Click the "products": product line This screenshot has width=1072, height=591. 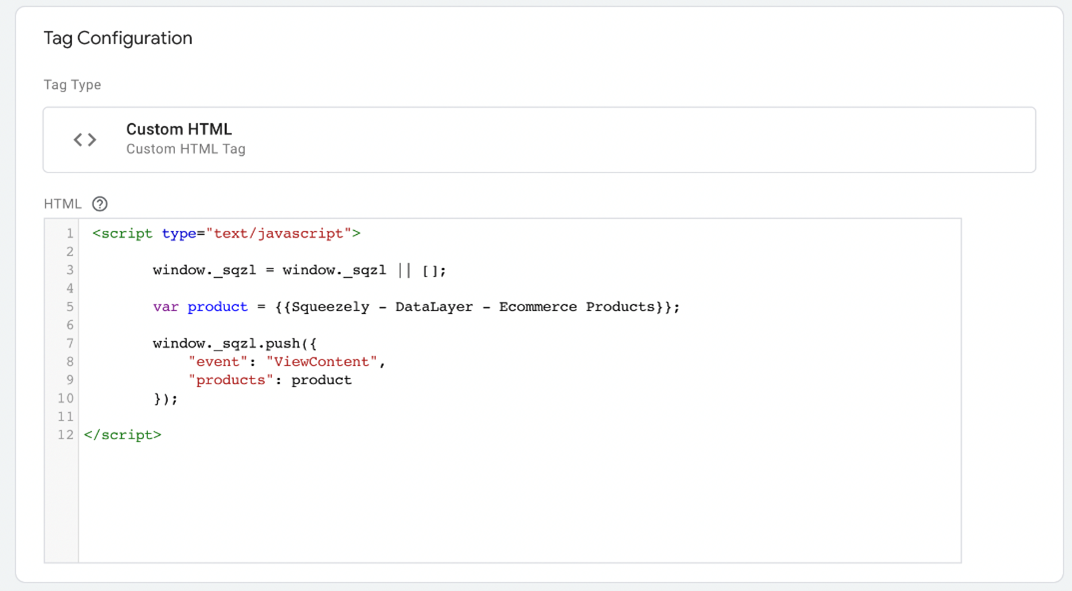click(270, 380)
